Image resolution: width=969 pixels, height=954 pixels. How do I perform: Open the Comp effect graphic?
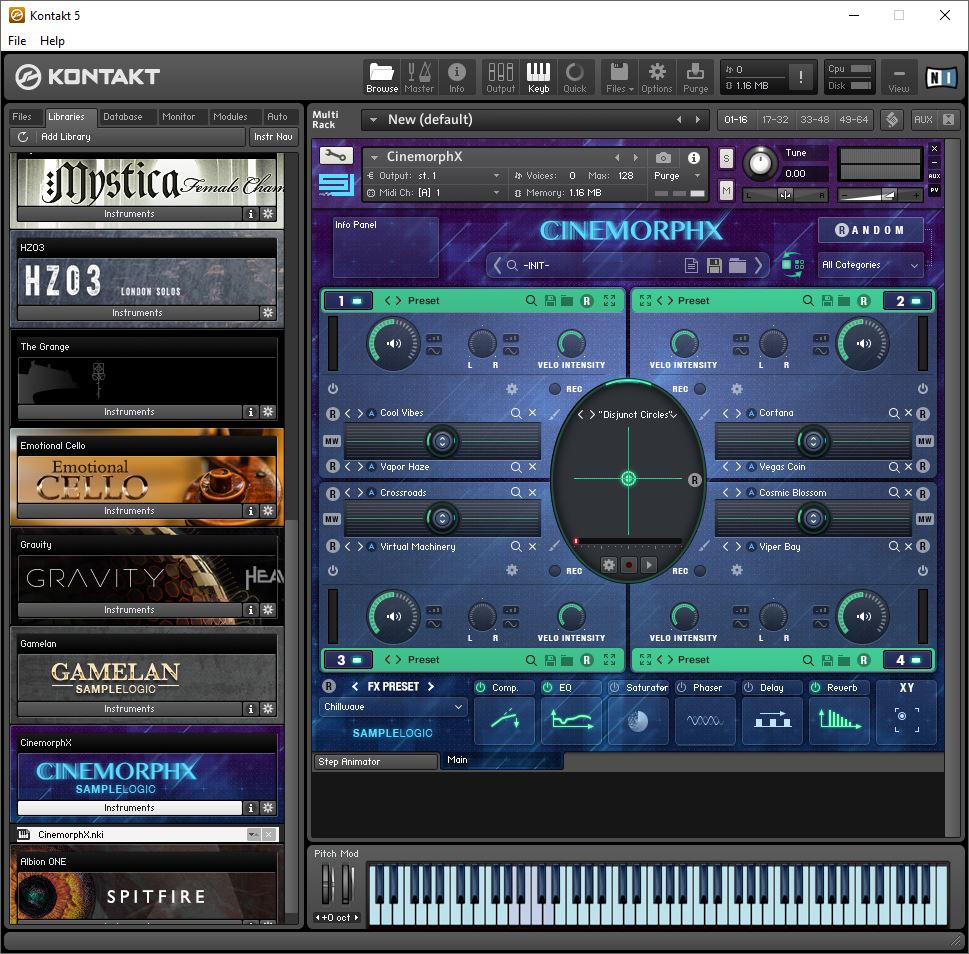(x=504, y=720)
